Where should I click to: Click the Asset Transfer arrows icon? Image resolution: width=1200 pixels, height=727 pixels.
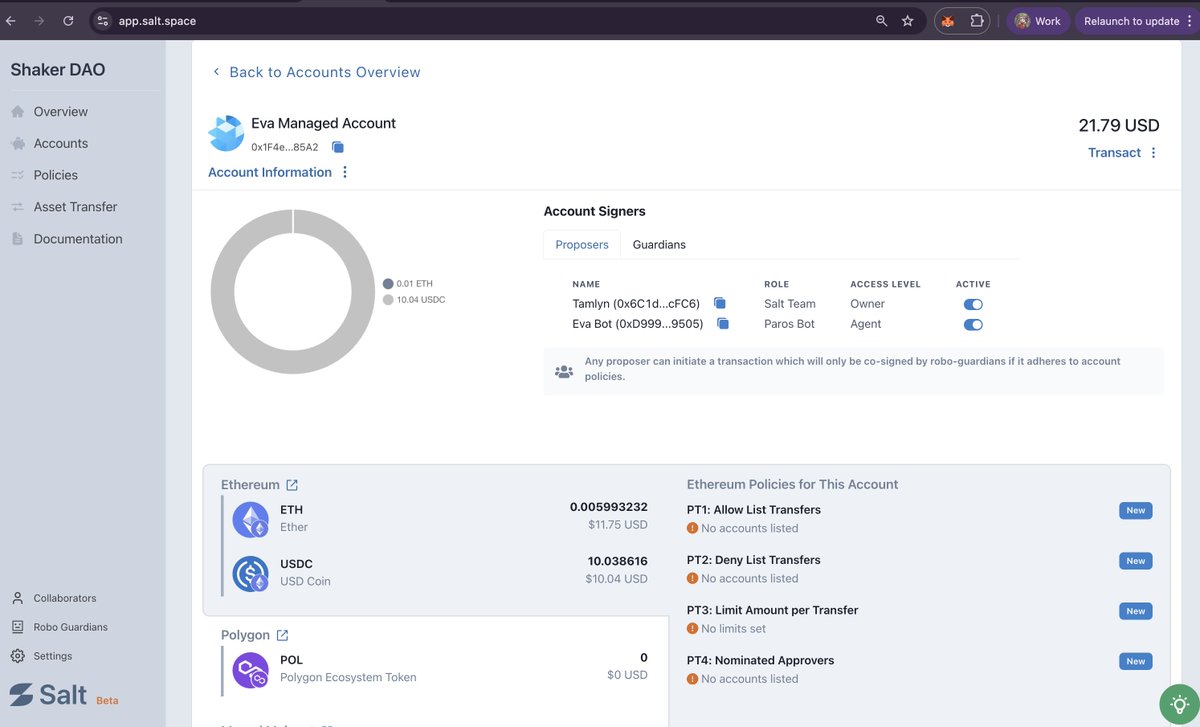[x=17, y=207]
